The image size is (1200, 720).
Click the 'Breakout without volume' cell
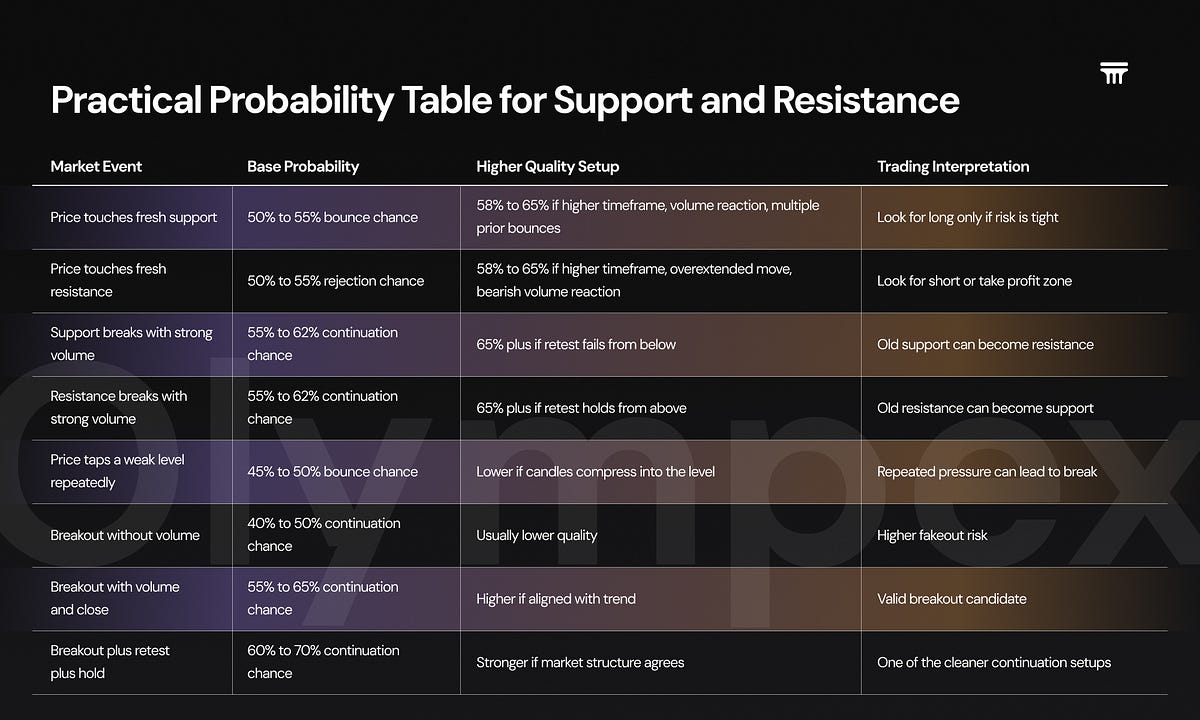tap(125, 535)
